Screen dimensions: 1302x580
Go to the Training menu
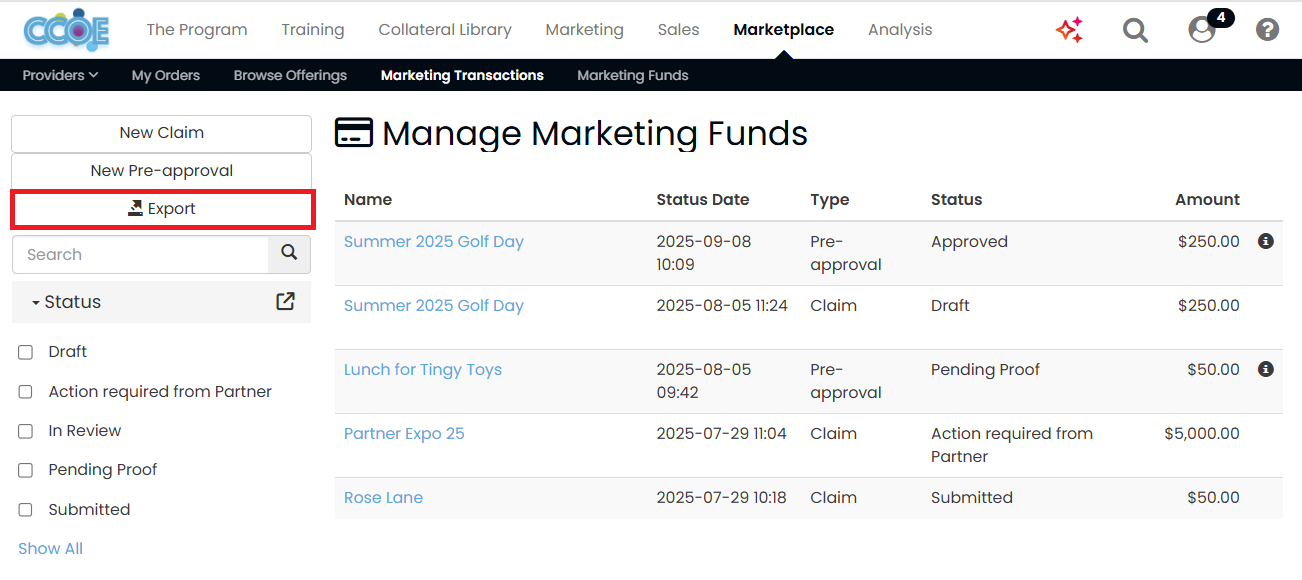[x=313, y=30]
